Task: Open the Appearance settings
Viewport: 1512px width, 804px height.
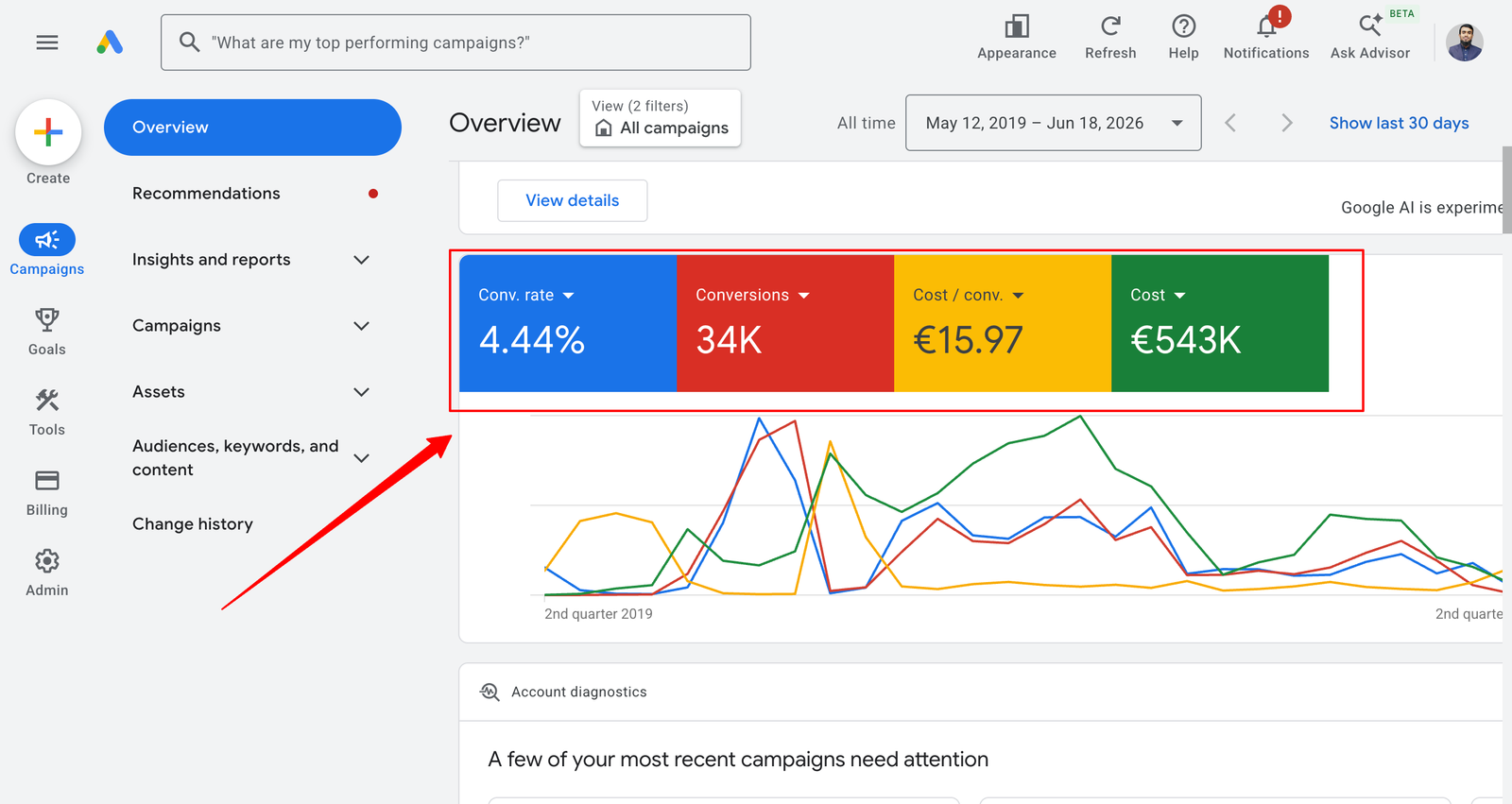Action: point(1017,38)
